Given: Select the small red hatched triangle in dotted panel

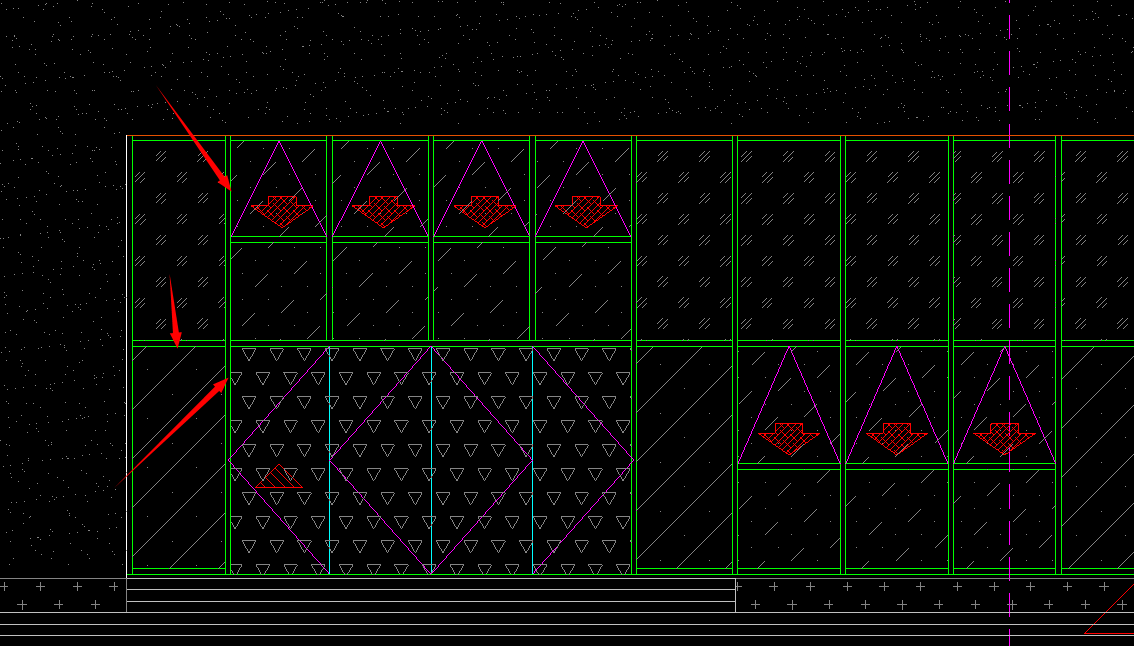Looking at the screenshot, I should click(x=279, y=477).
